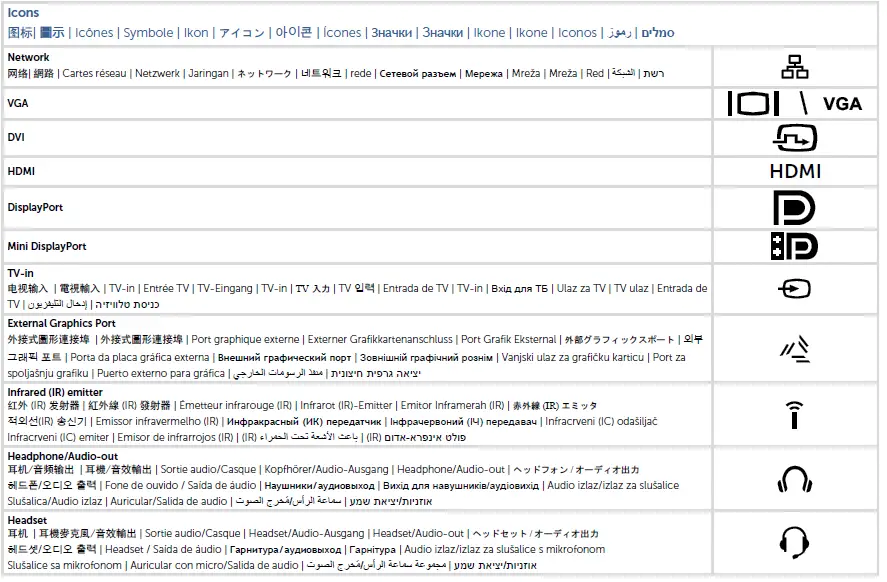The image size is (887, 582).
Task: Select 'Infrared (IR) emitter' row title
Action: (x=55, y=395)
